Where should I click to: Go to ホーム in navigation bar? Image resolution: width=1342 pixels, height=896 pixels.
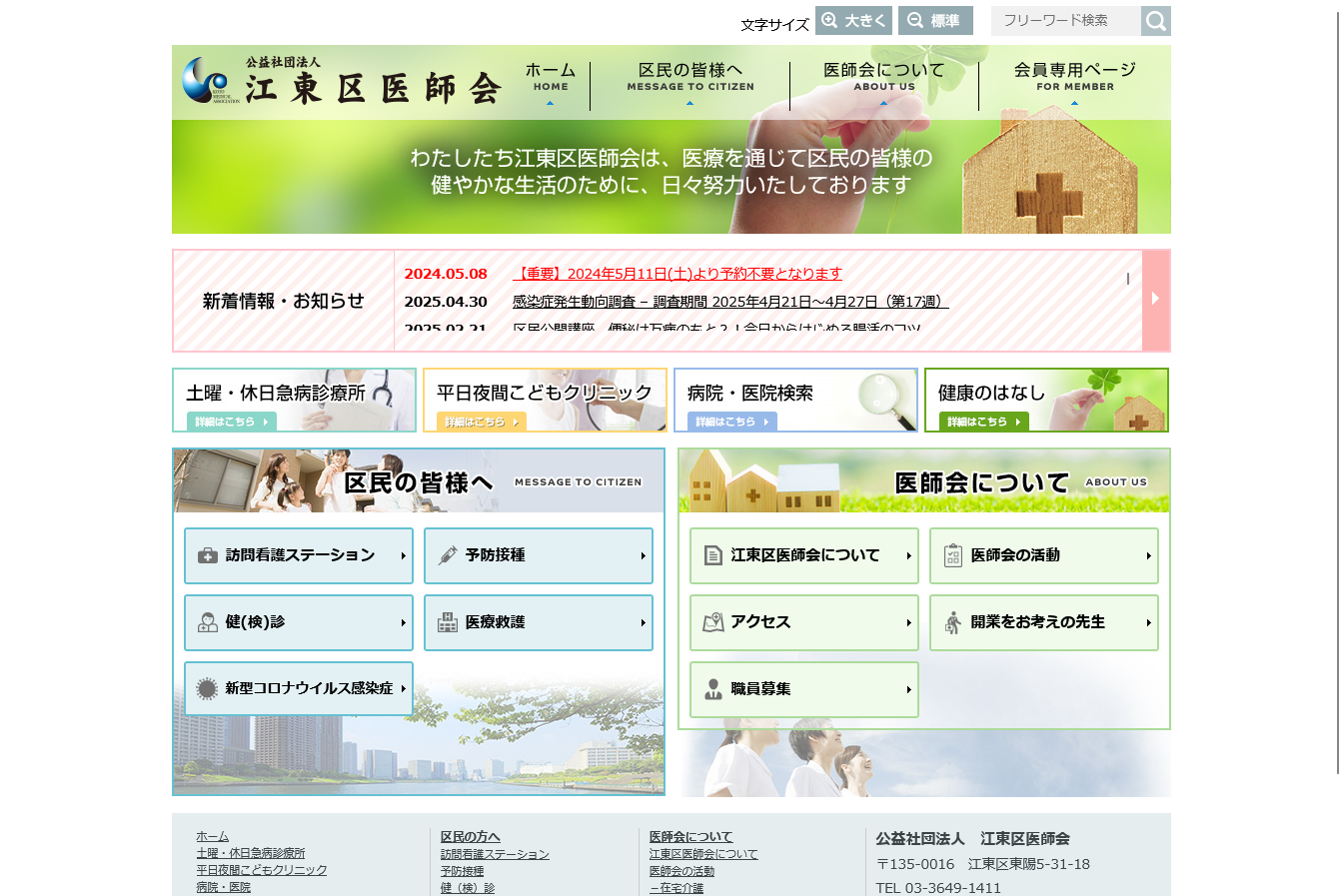click(550, 78)
